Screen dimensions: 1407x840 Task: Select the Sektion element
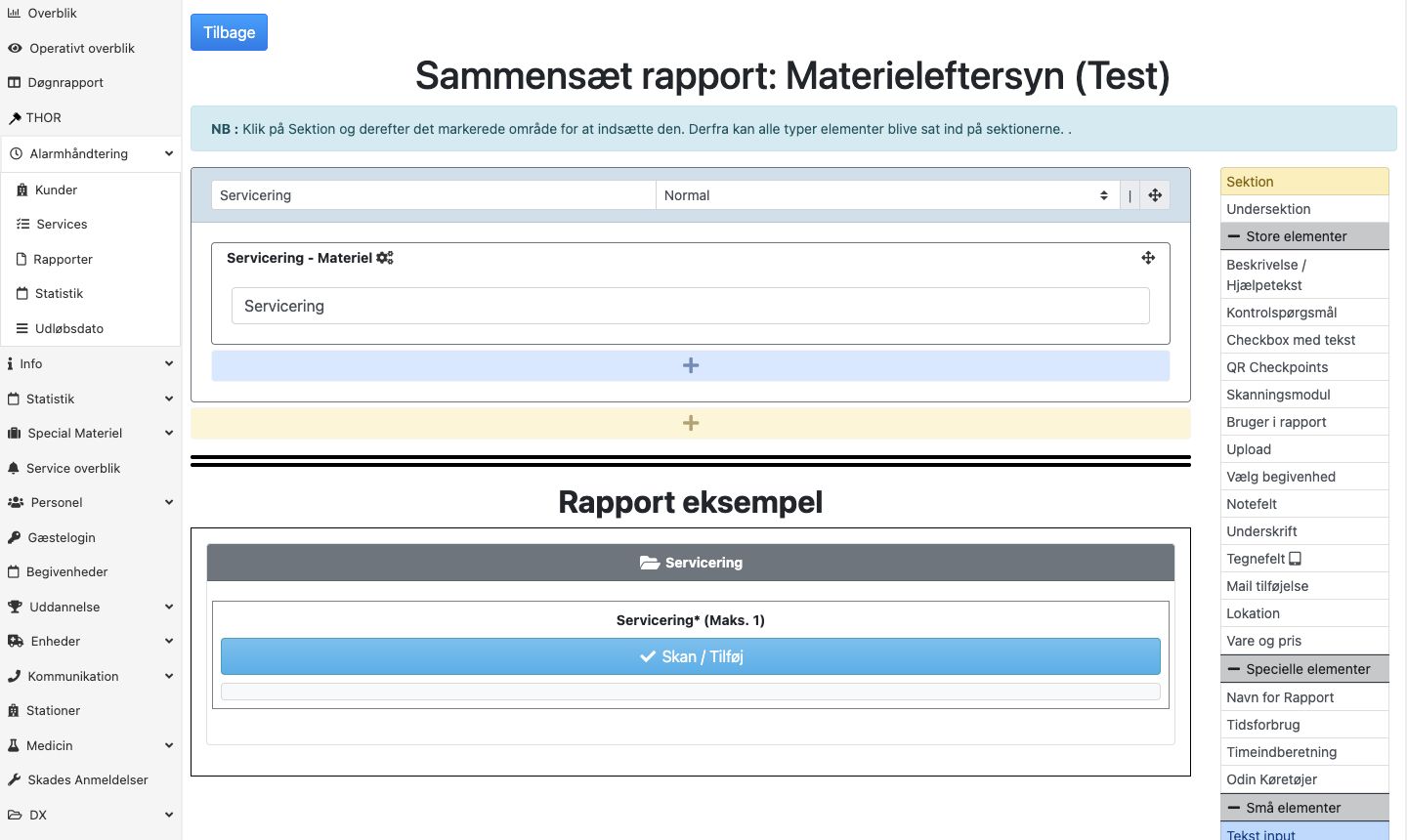pos(1304,182)
